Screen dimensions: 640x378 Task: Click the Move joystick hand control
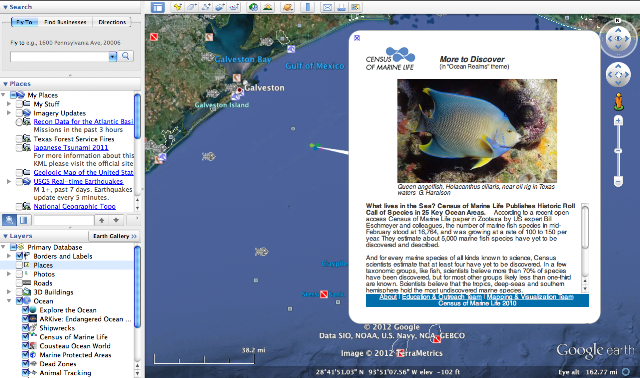click(618, 75)
